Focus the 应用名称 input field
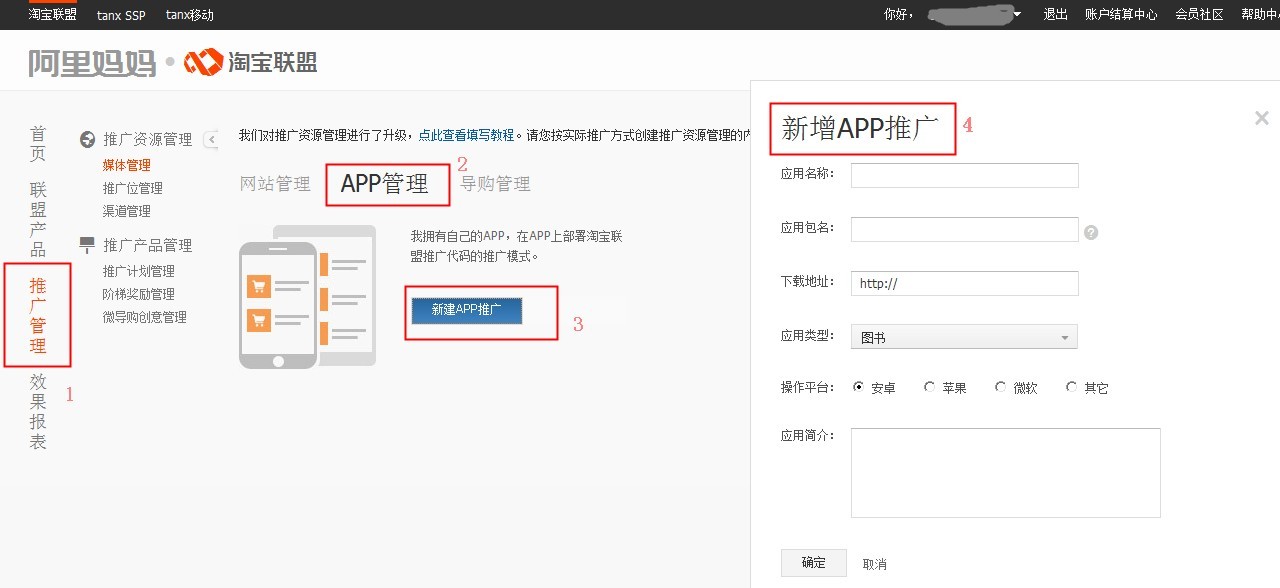Image resolution: width=1280 pixels, height=588 pixels. click(x=965, y=175)
